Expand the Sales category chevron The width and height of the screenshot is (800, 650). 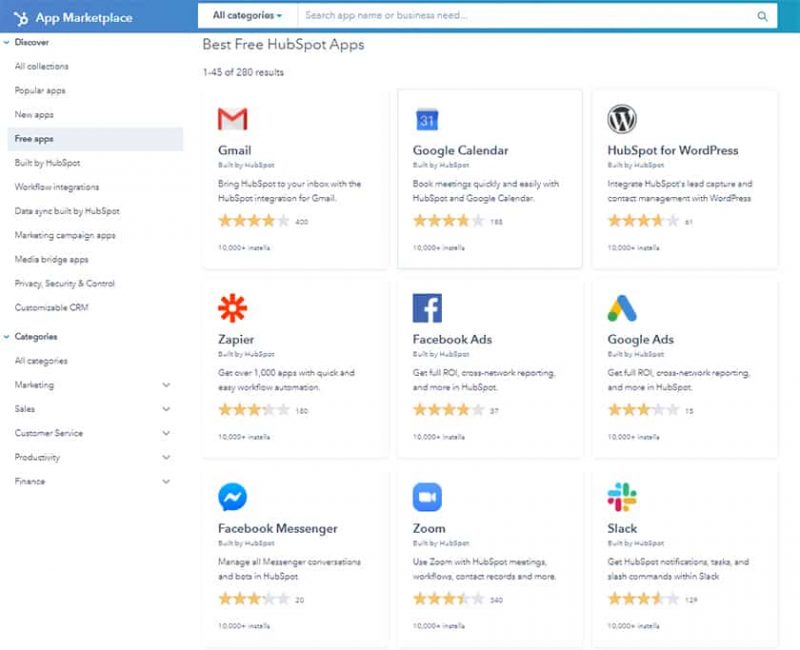[166, 409]
